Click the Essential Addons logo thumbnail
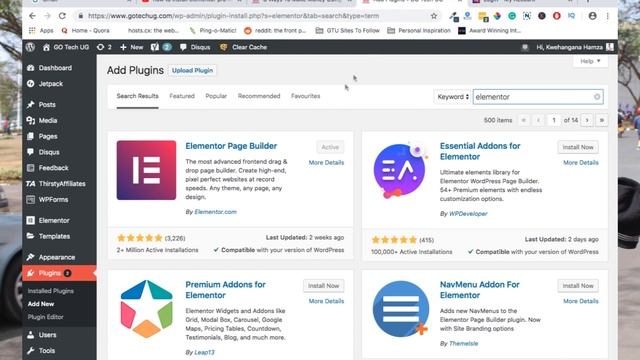This screenshot has width=640, height=360. [400, 171]
